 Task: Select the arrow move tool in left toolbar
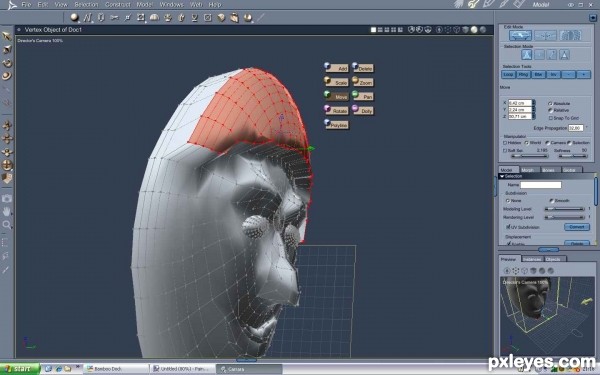[7, 36]
